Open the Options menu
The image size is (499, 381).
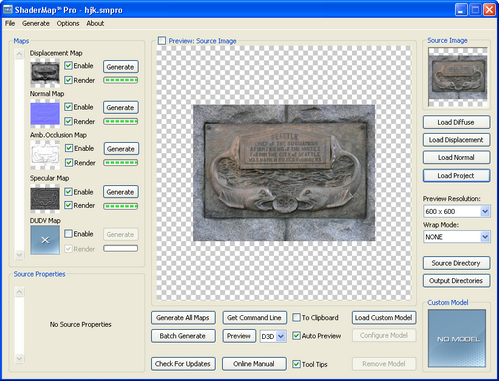point(68,23)
